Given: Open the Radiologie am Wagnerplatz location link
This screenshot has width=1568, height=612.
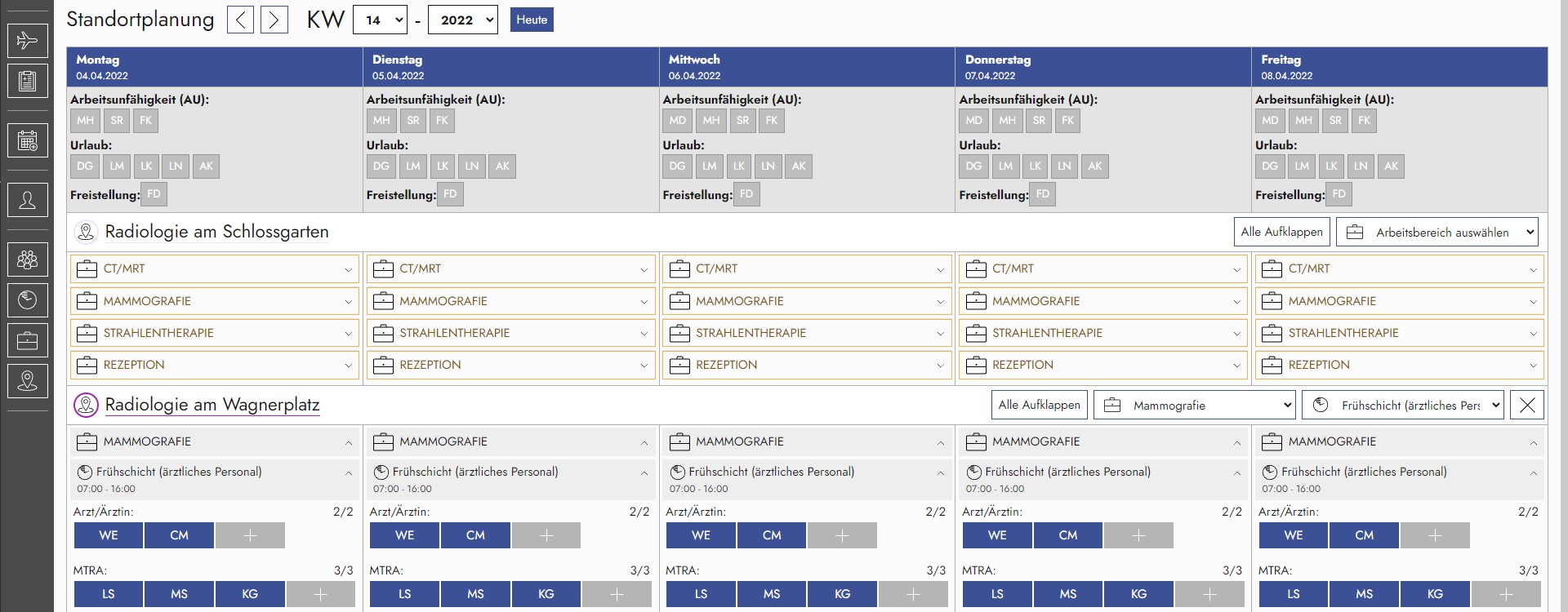Looking at the screenshot, I should coord(212,405).
